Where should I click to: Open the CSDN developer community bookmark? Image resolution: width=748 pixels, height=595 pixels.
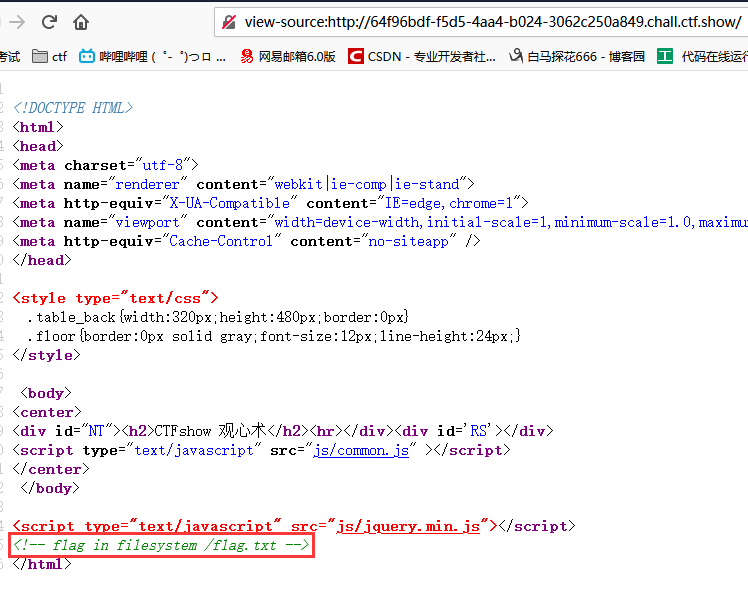[422, 57]
